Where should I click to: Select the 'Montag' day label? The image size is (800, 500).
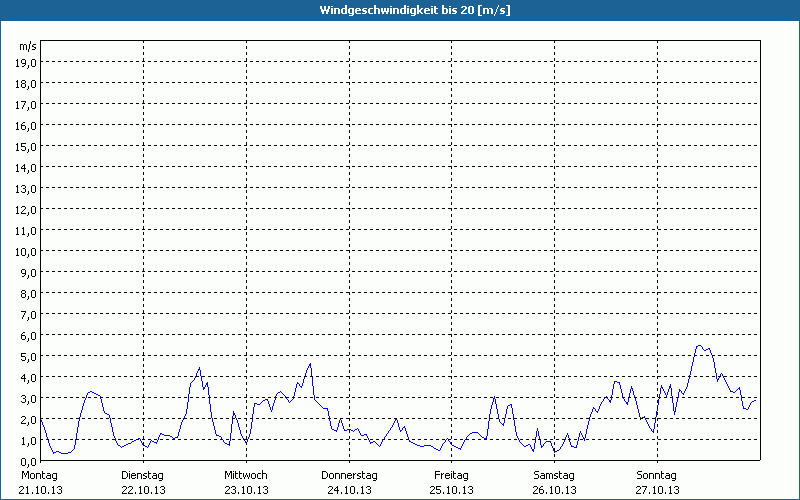click(39, 476)
